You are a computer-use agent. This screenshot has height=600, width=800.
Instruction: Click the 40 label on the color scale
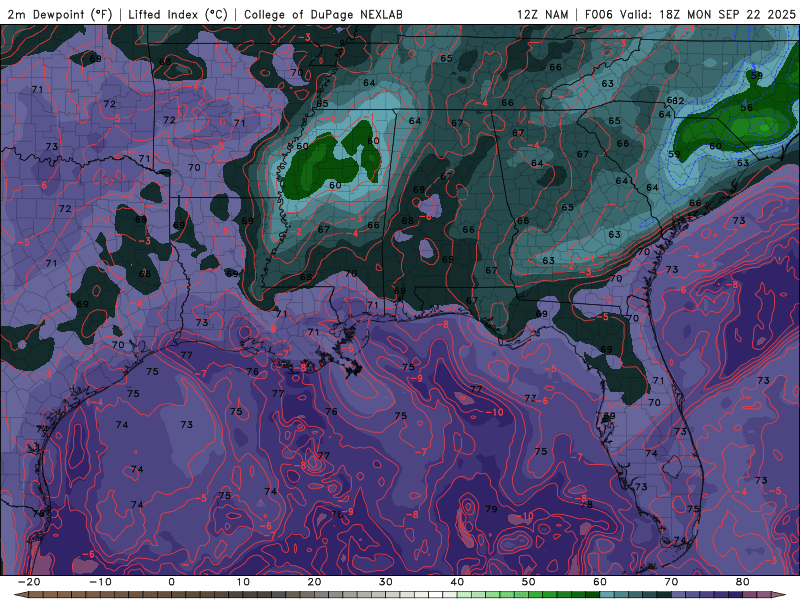[457, 582]
